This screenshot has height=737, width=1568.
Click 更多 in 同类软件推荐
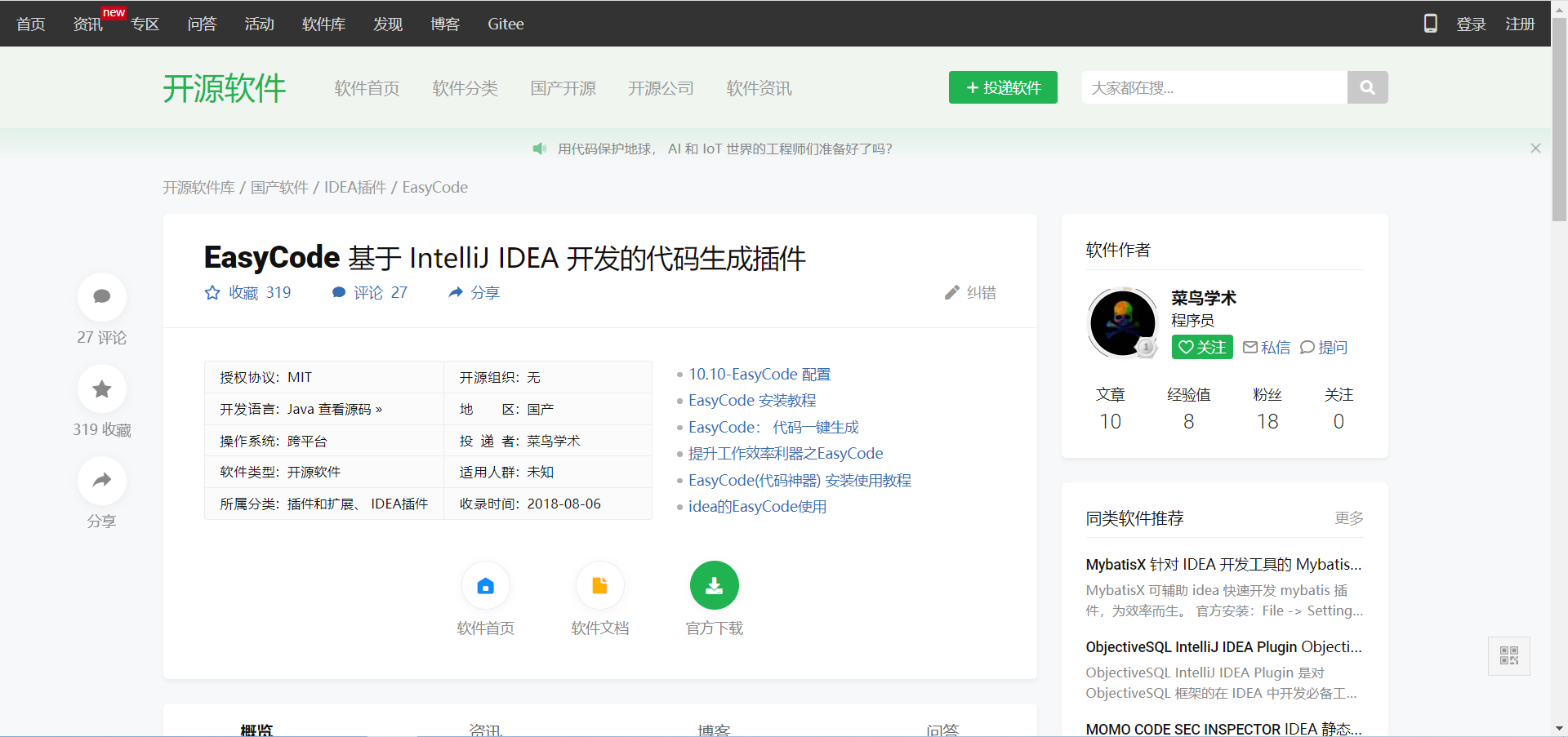pyautogui.click(x=1349, y=517)
